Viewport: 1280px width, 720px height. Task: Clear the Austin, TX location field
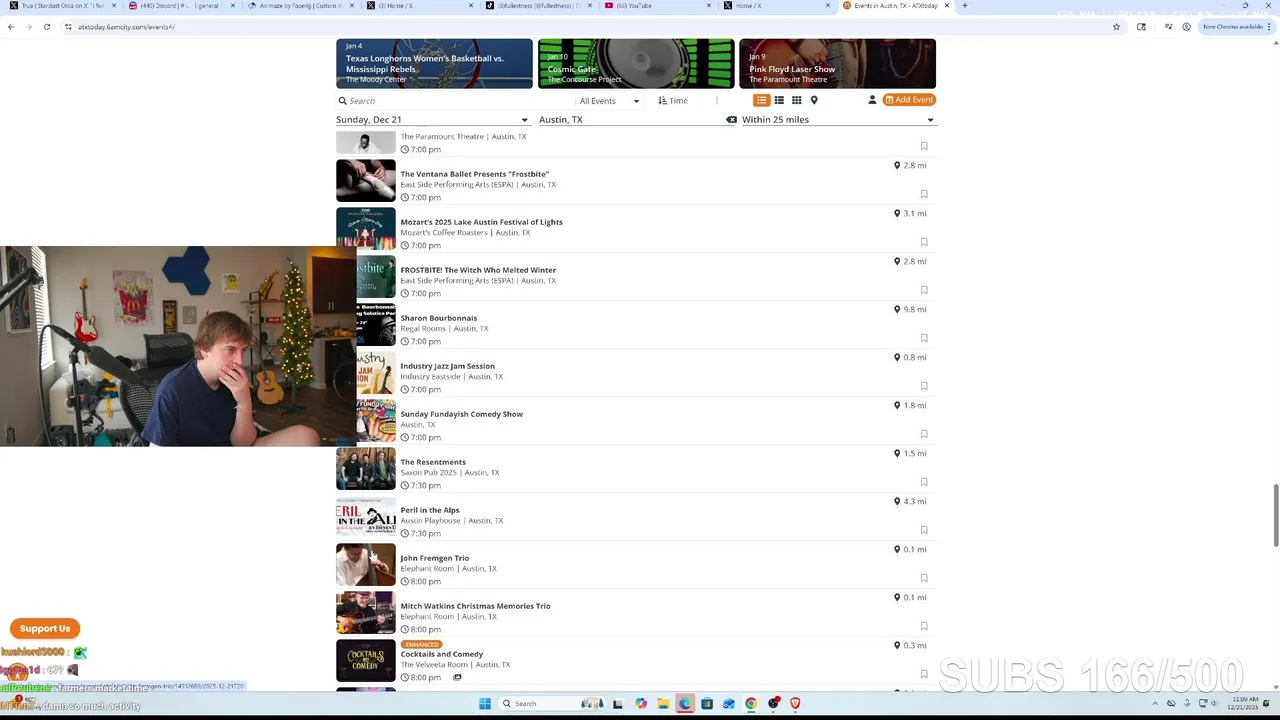[731, 120]
